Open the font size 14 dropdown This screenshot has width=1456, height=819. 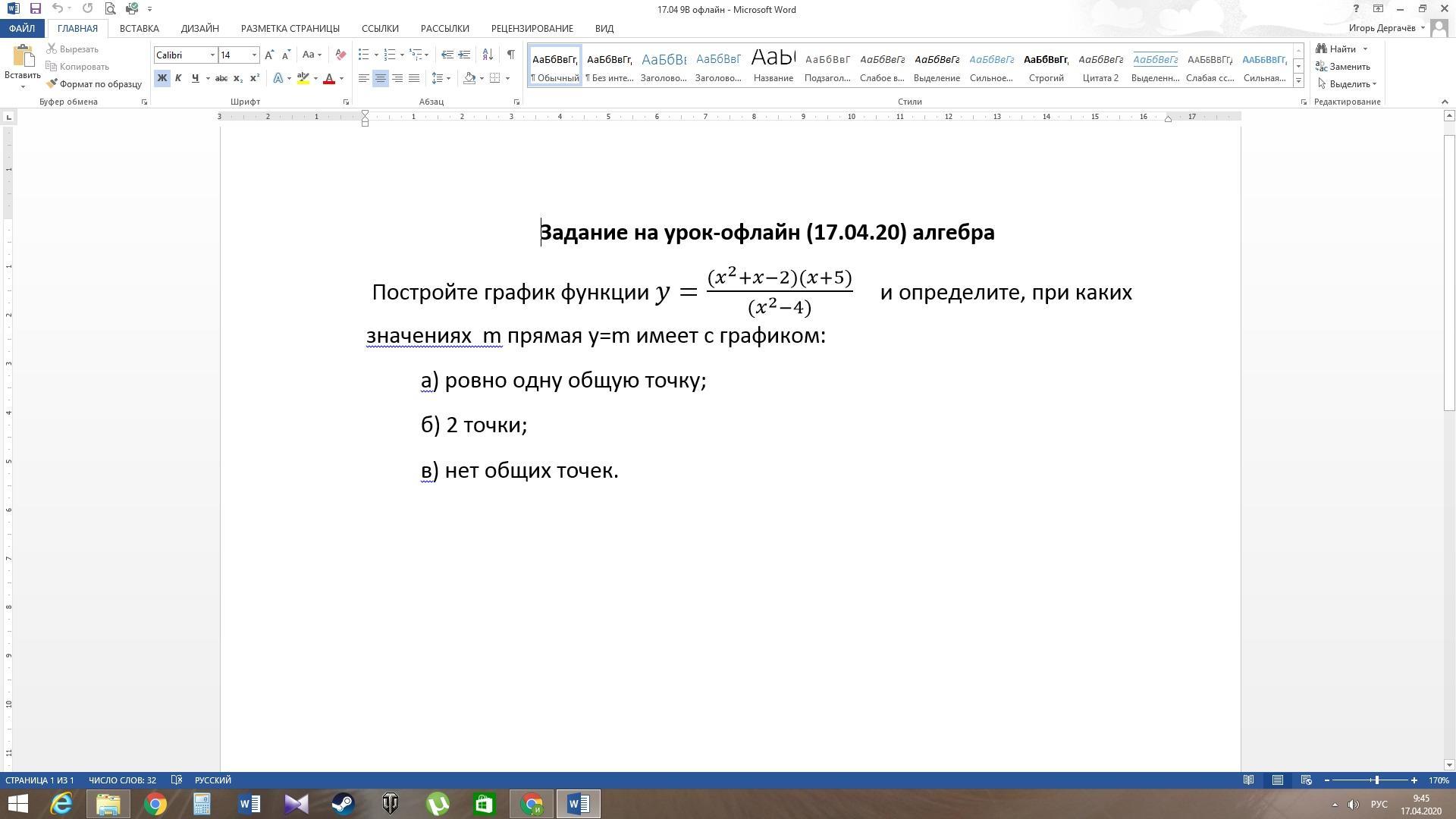[254, 55]
